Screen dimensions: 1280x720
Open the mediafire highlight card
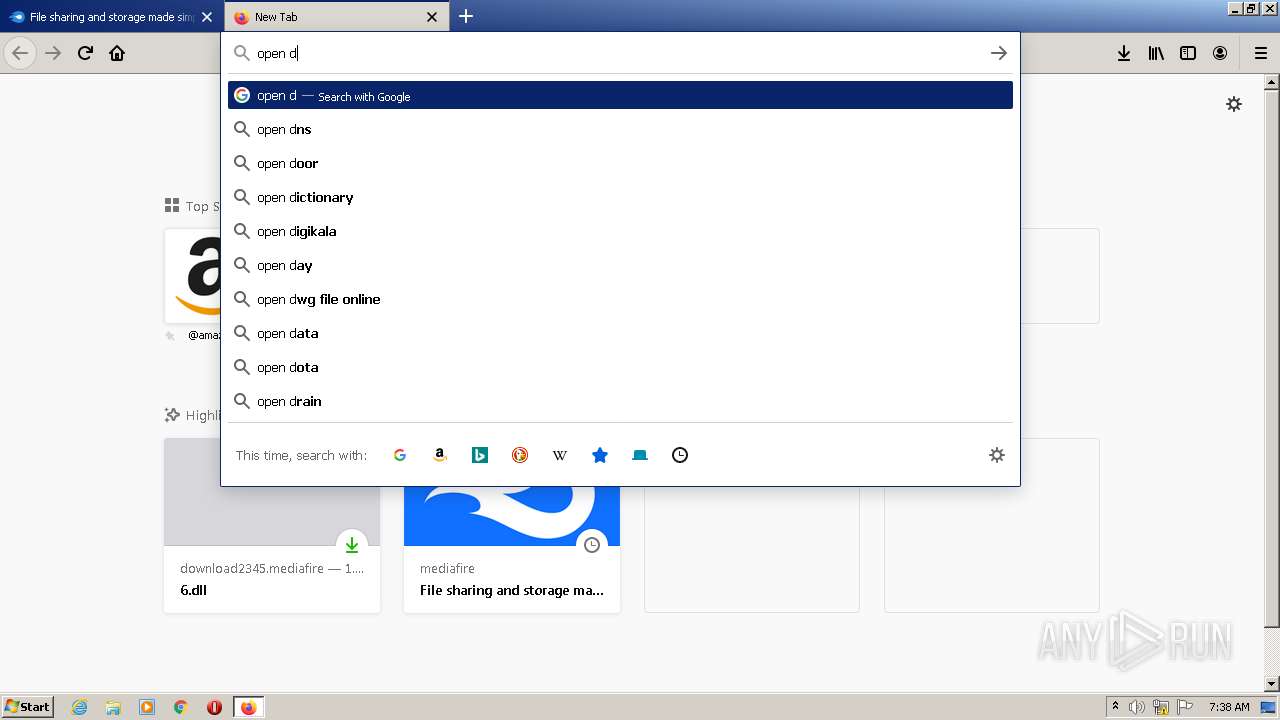click(512, 548)
